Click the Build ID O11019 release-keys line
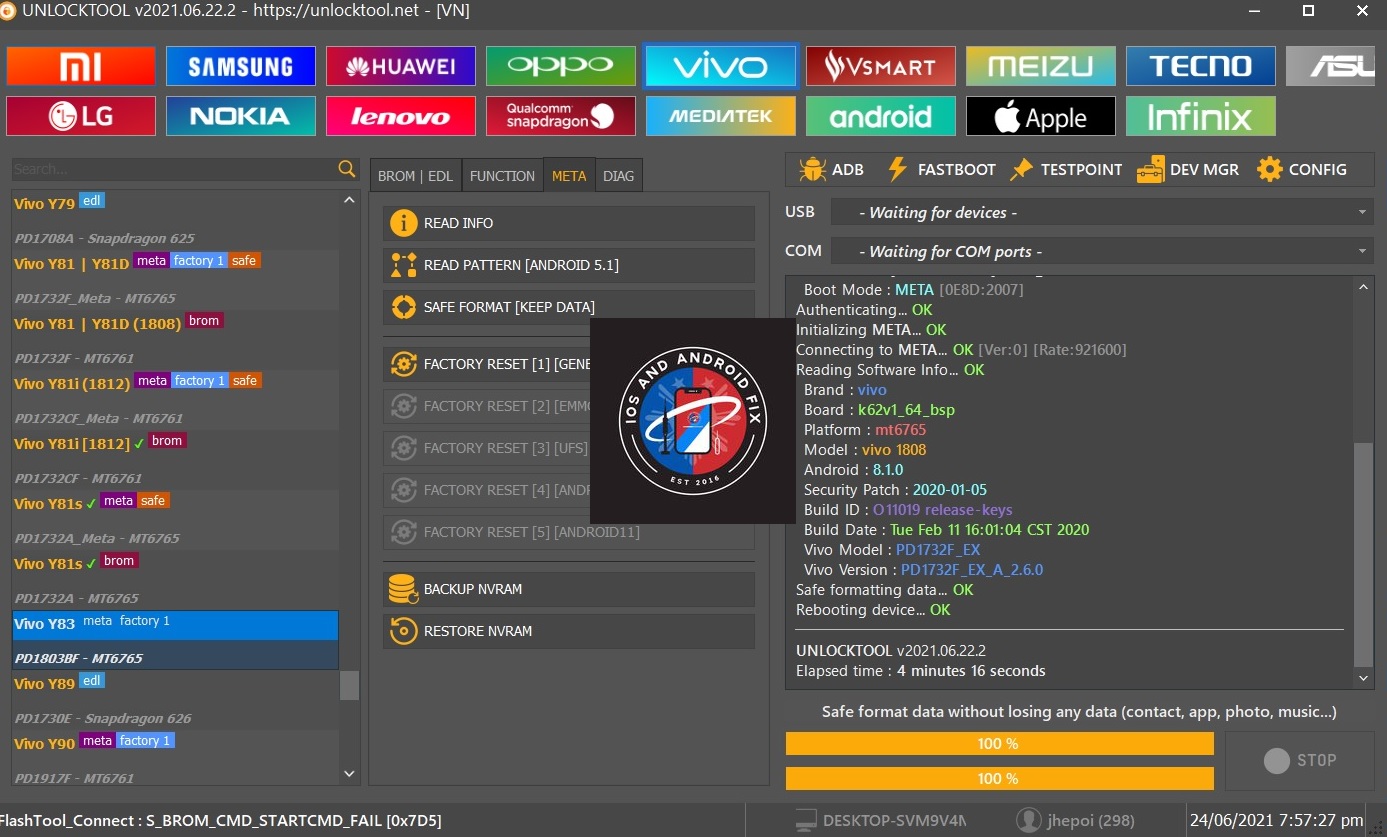This screenshot has width=1387, height=837. 908,510
